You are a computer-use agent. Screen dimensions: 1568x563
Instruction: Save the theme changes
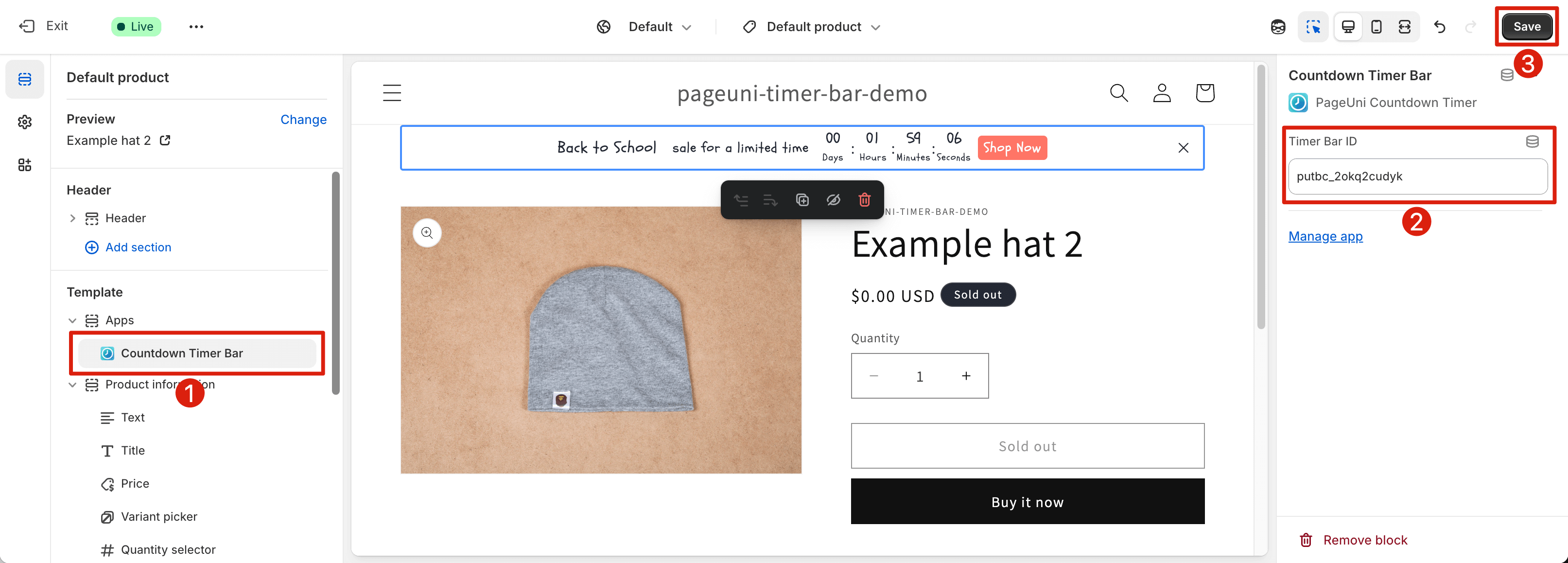click(x=1527, y=27)
